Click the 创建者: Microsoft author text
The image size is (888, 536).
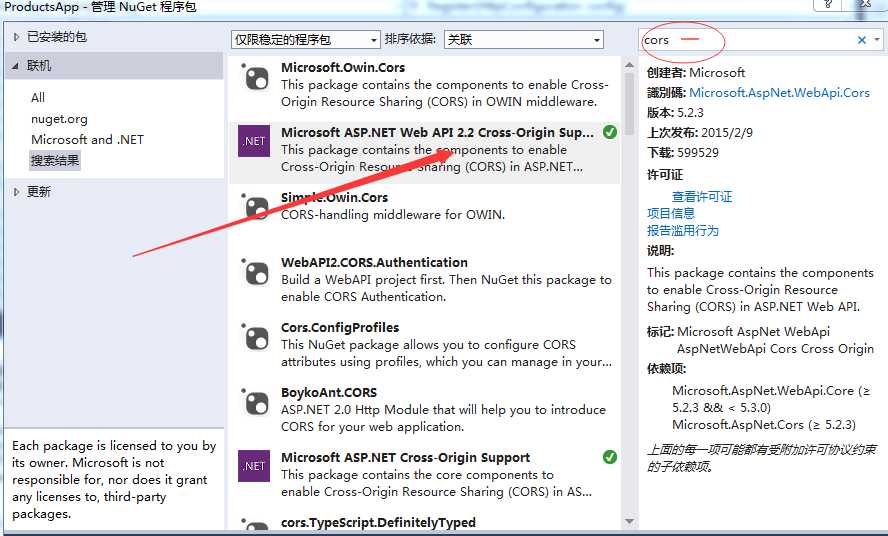(696, 73)
